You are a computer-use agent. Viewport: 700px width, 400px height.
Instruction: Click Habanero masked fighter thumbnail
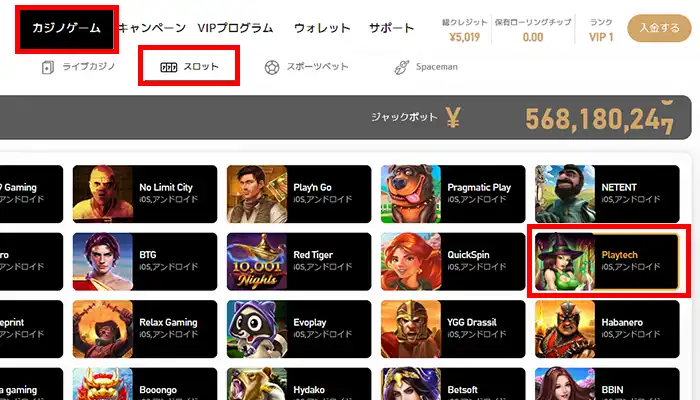(565, 329)
